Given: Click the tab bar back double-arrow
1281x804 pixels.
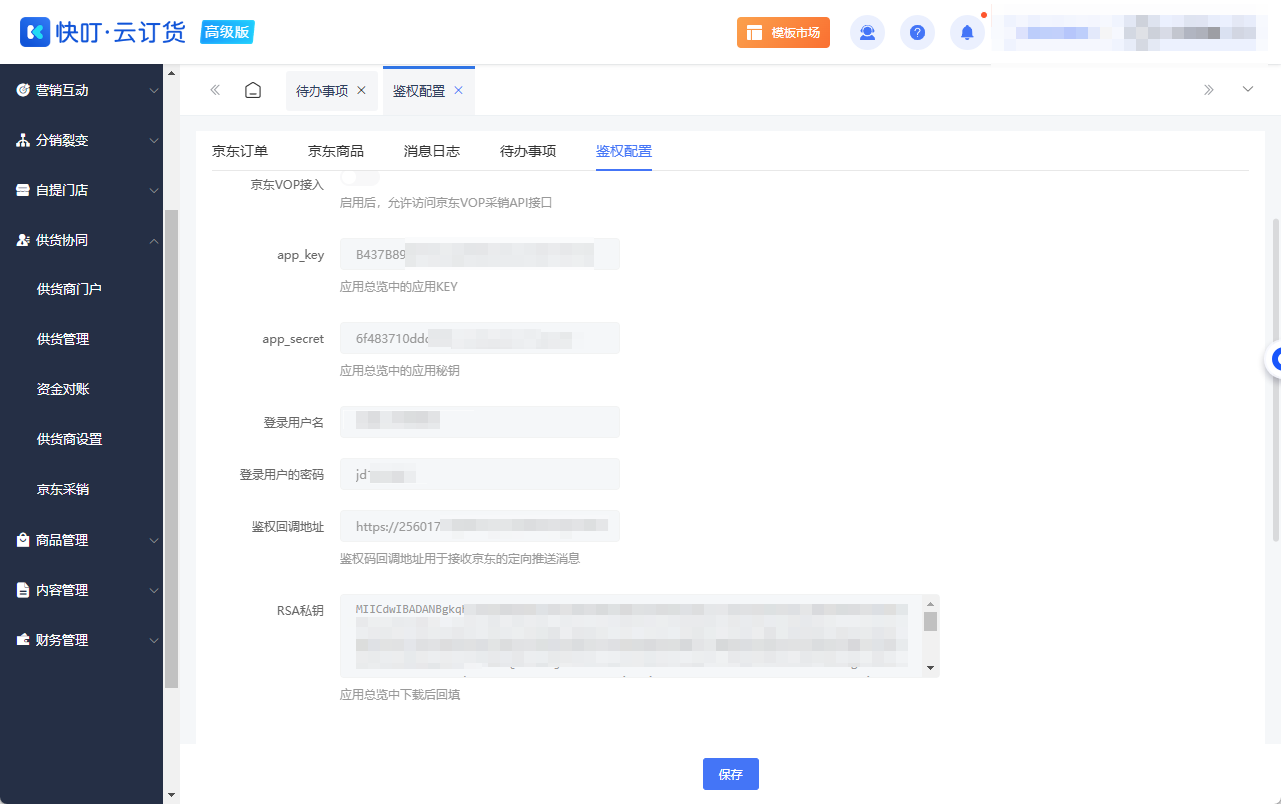Looking at the screenshot, I should click(215, 90).
